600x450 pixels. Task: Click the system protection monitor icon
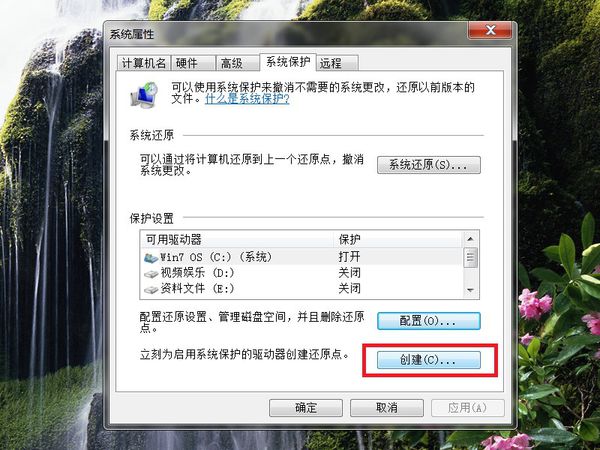(x=144, y=94)
